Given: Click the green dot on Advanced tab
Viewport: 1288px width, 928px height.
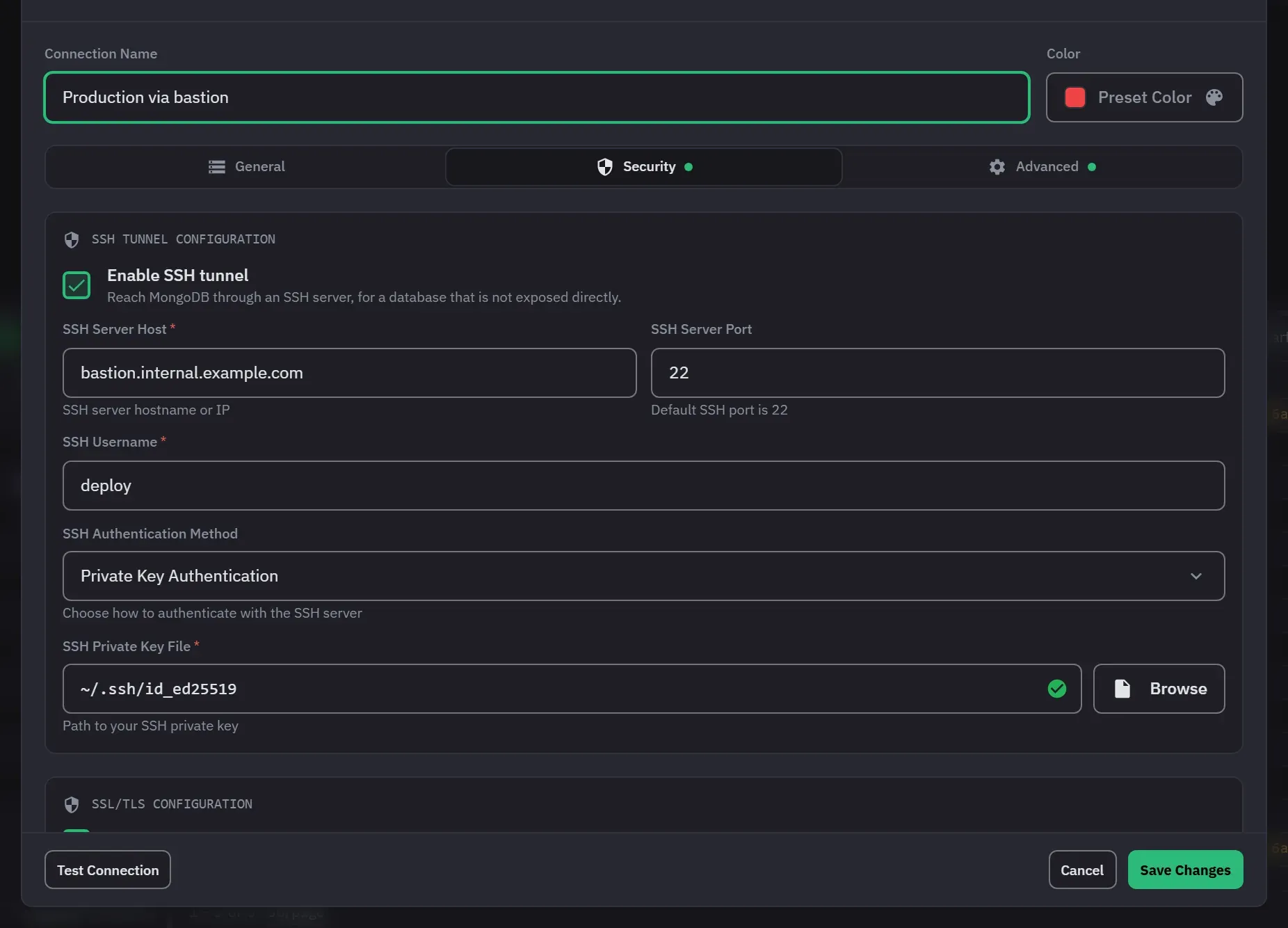Looking at the screenshot, I should tap(1092, 167).
